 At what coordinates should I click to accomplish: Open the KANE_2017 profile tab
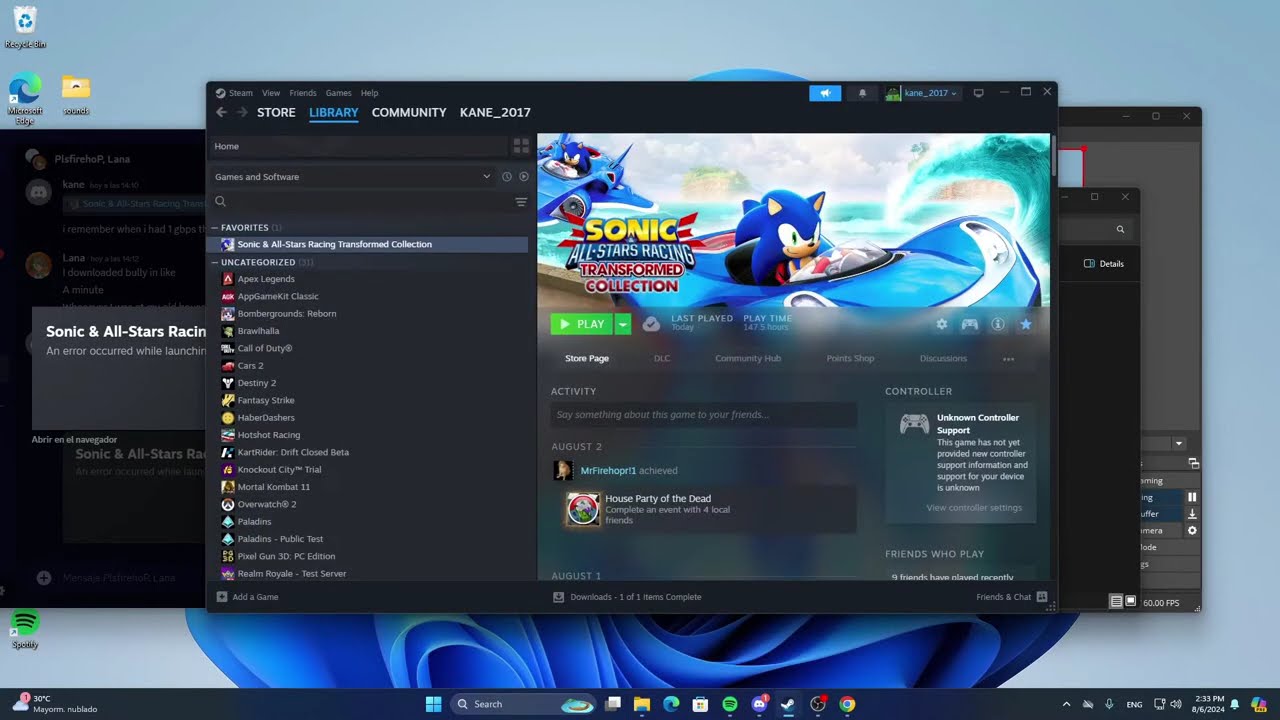[495, 112]
